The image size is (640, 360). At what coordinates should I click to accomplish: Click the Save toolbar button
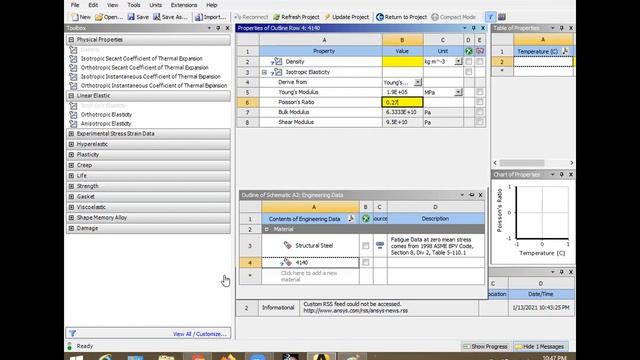pos(138,17)
